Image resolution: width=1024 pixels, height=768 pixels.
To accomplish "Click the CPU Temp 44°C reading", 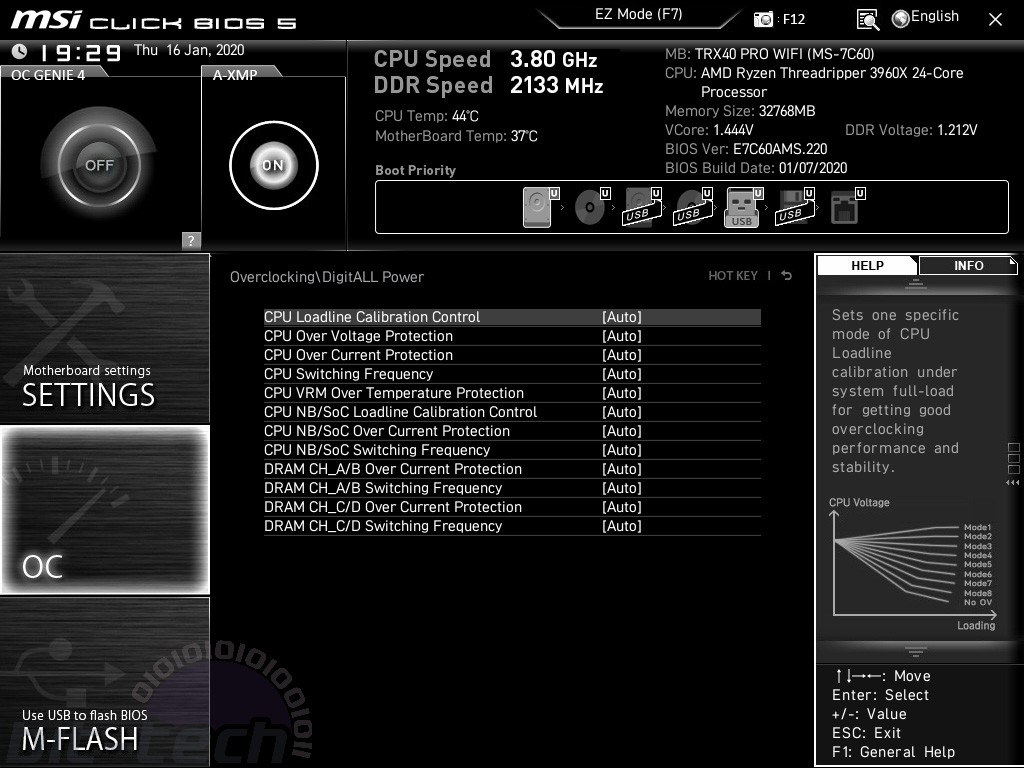I will pyautogui.click(x=426, y=116).
